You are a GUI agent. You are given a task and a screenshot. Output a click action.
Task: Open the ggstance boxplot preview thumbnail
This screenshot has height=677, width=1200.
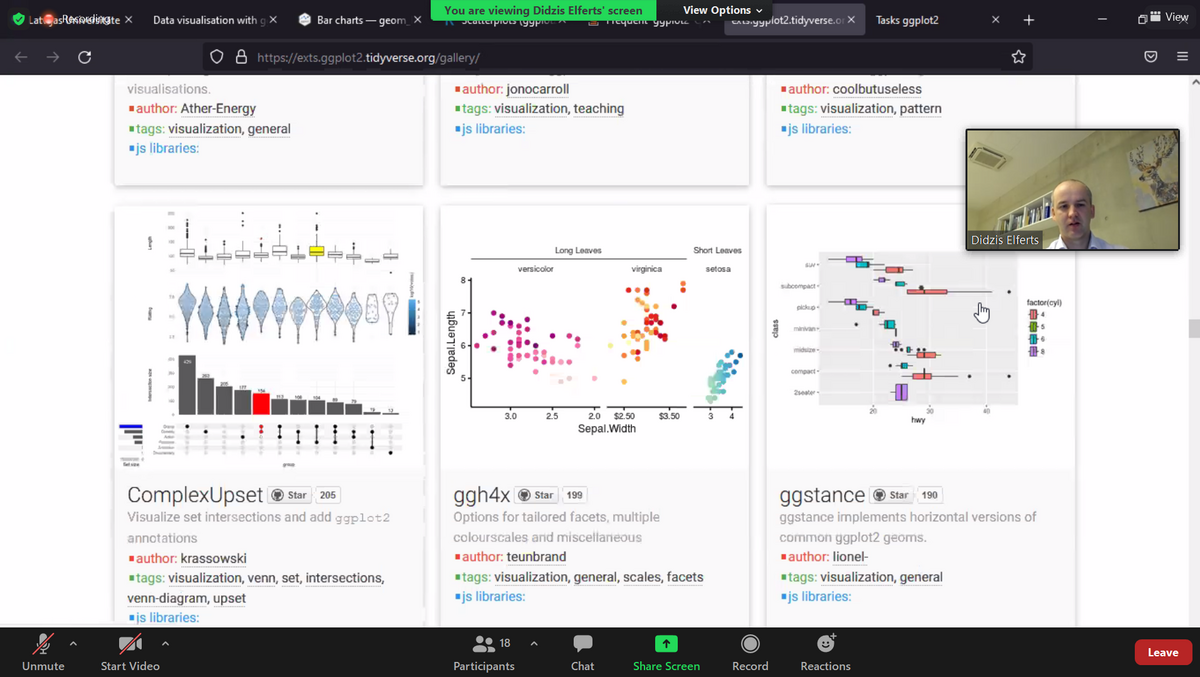tap(921, 338)
